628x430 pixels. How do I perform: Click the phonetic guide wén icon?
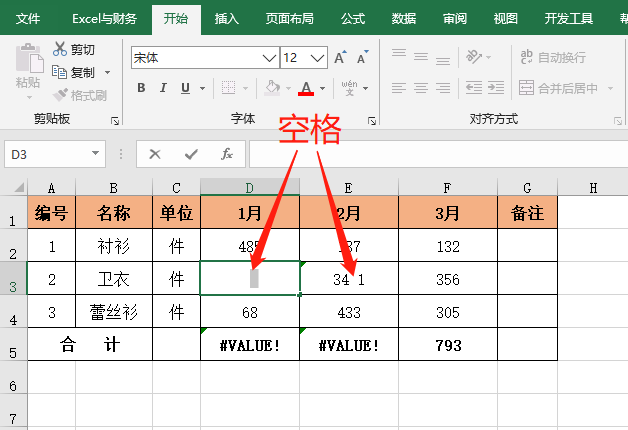coord(349,88)
